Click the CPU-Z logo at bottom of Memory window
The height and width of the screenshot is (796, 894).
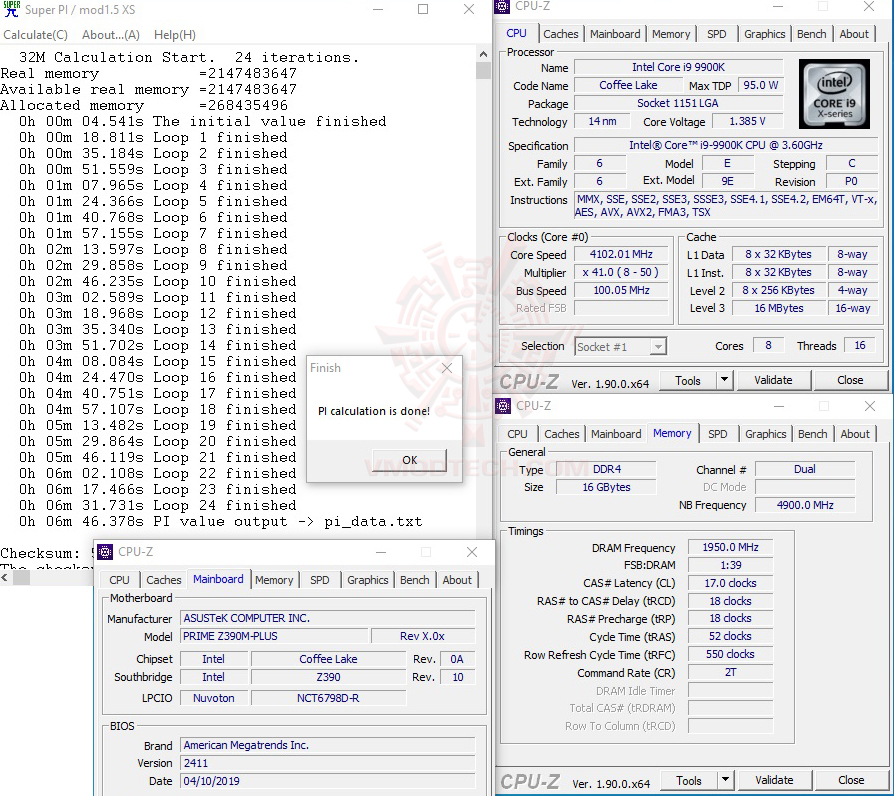tap(531, 779)
